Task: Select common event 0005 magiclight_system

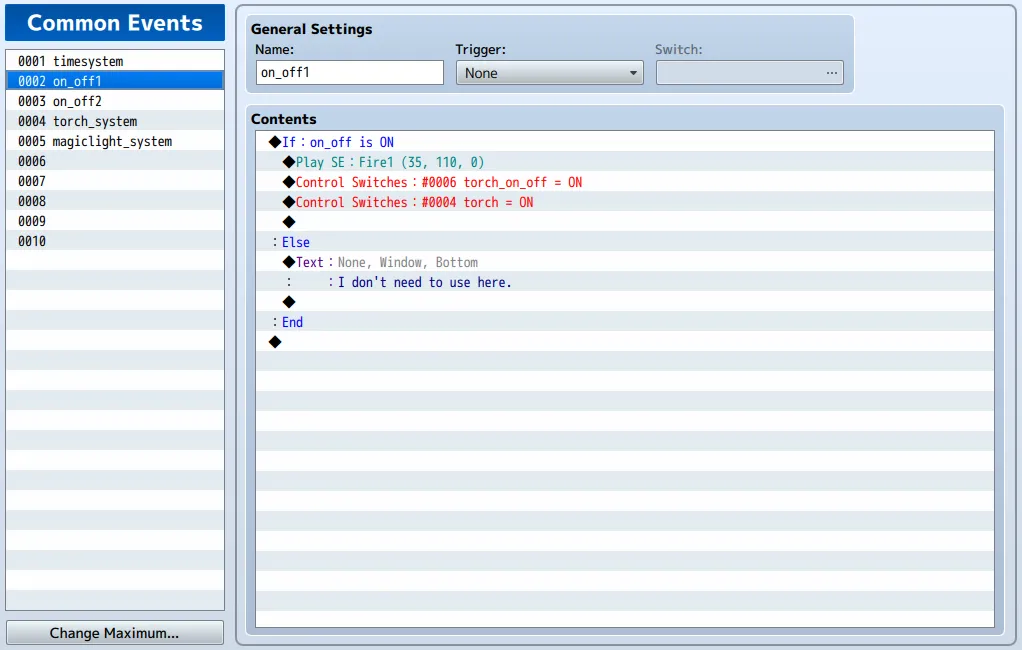Action: click(115, 141)
